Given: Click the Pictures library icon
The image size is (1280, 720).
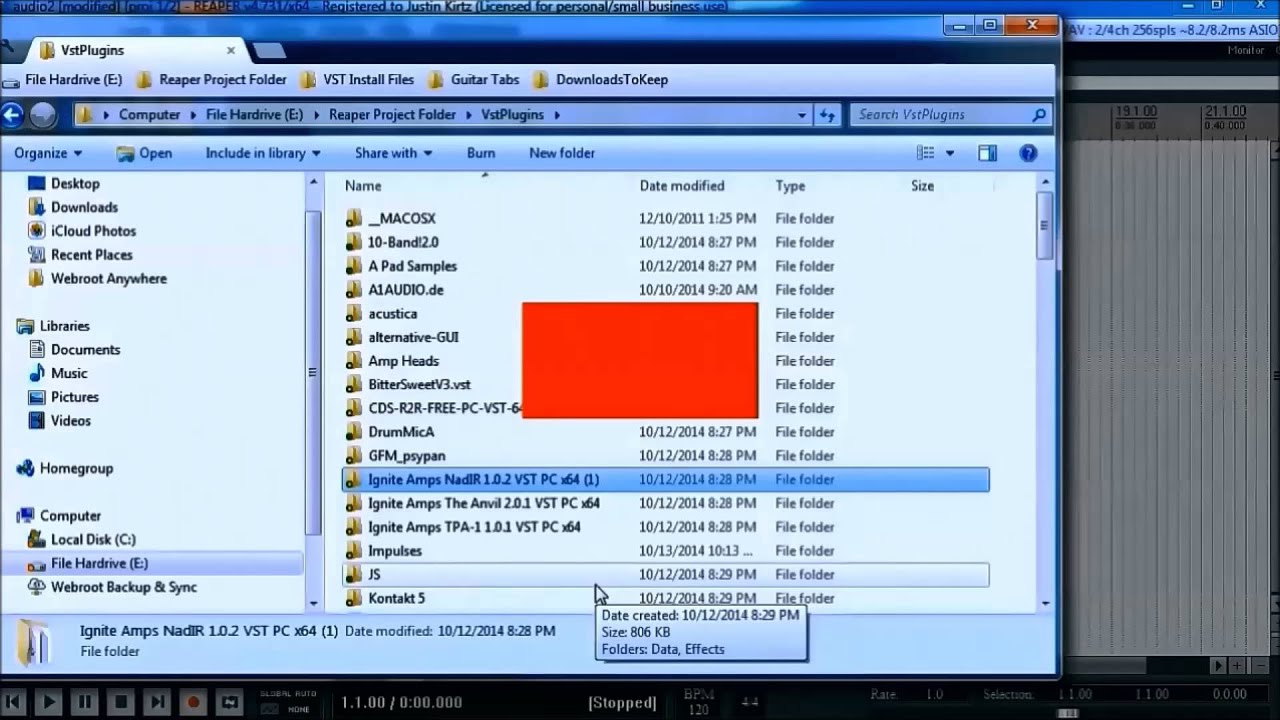Looking at the screenshot, I should [x=37, y=397].
